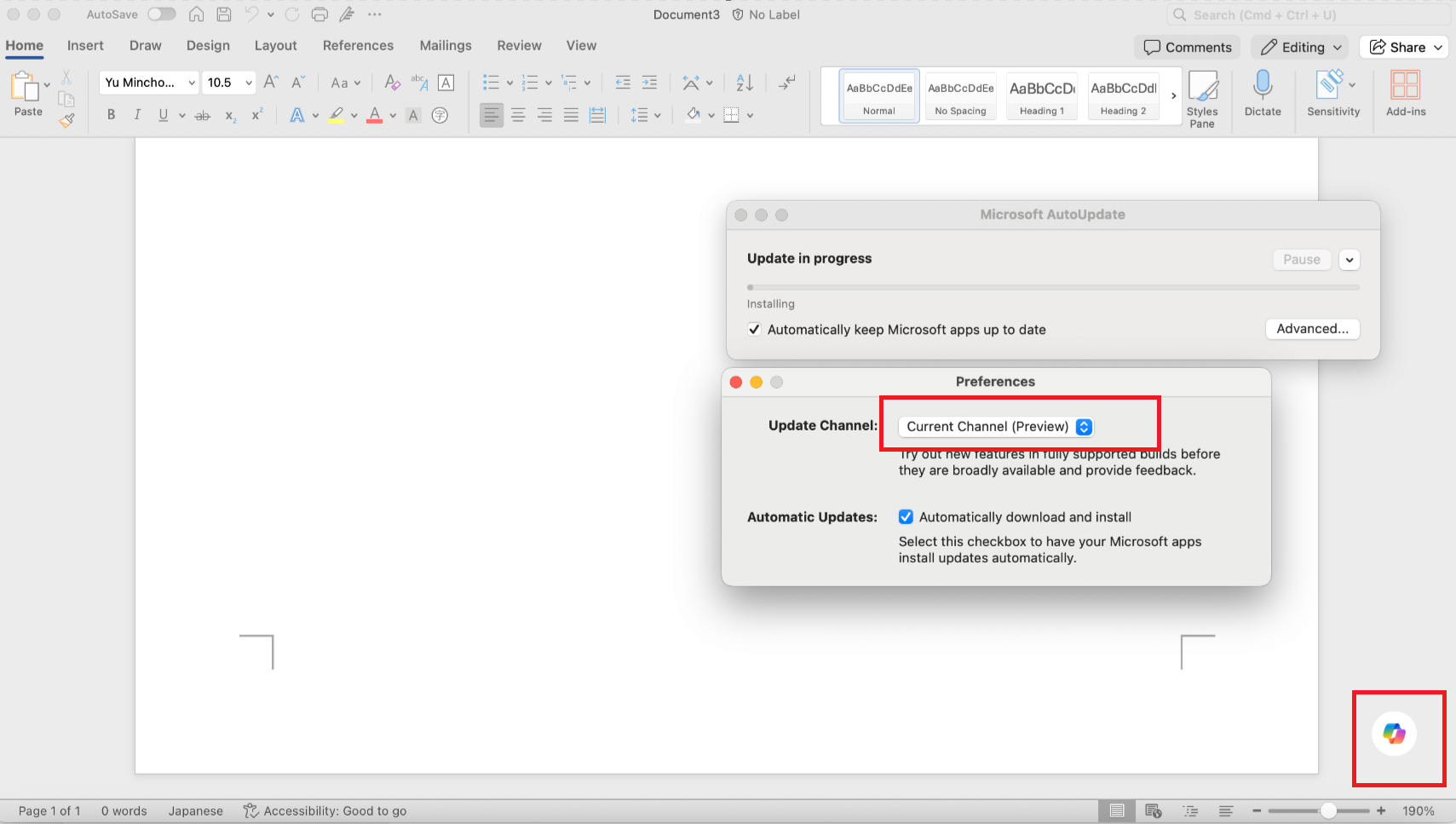Apply strikethrough formatting
This screenshot has width=1456, height=824.
tap(202, 115)
